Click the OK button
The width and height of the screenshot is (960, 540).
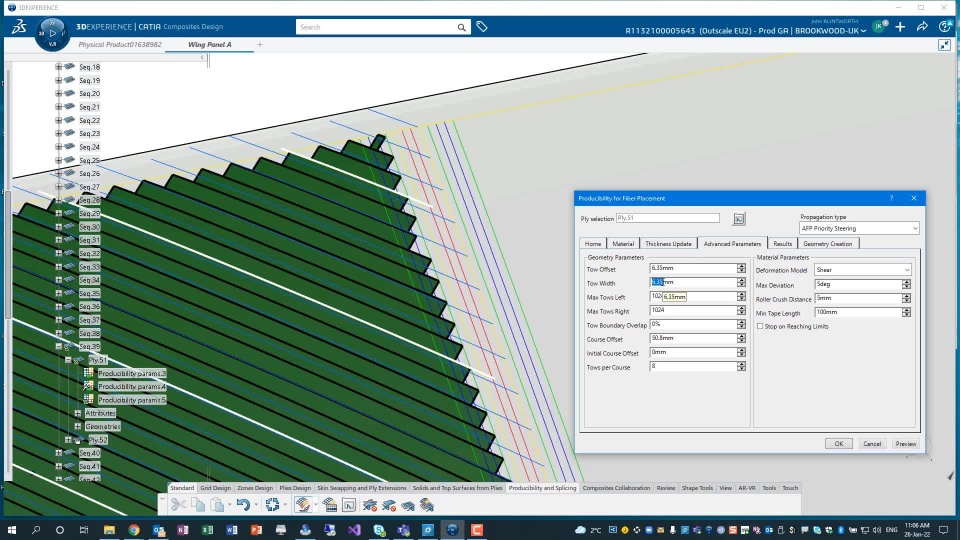839,444
